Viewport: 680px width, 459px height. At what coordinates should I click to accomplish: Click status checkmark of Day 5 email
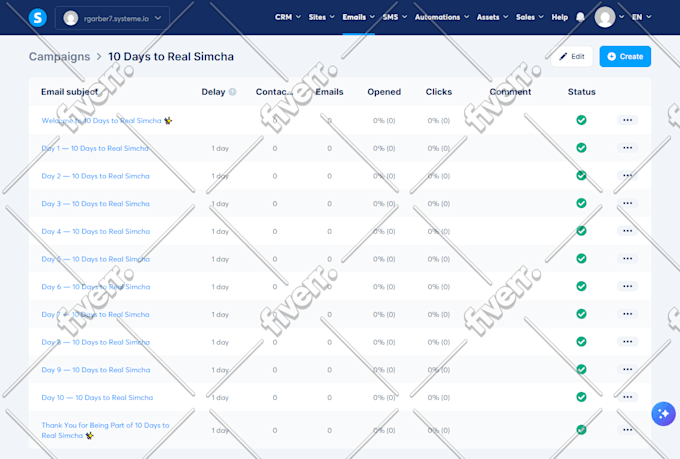click(x=581, y=259)
